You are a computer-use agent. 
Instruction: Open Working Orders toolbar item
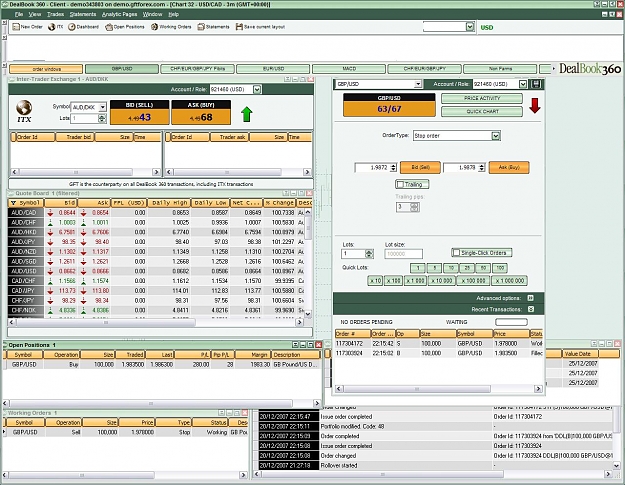[171, 27]
